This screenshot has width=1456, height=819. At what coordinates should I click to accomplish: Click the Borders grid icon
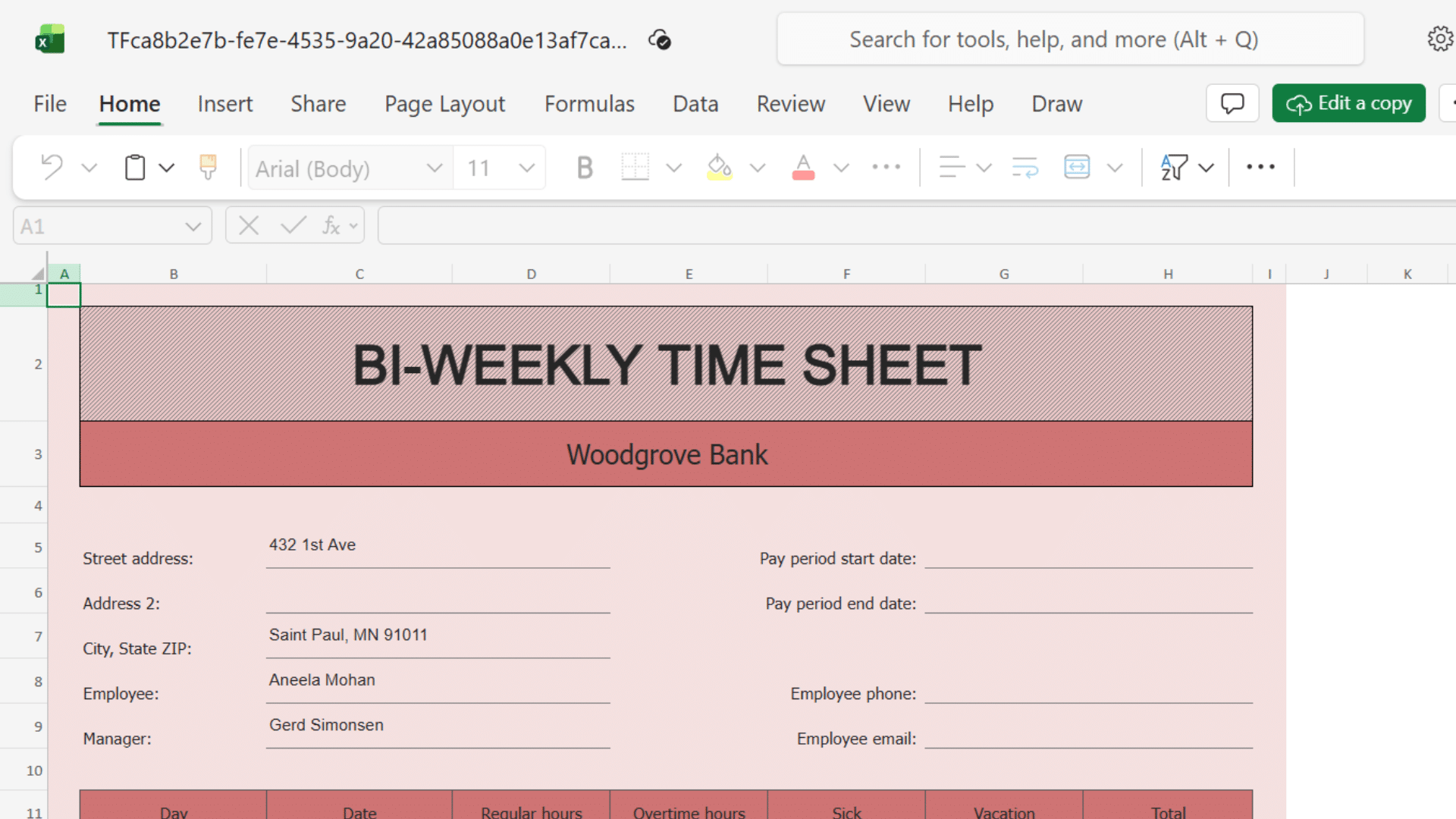(635, 167)
